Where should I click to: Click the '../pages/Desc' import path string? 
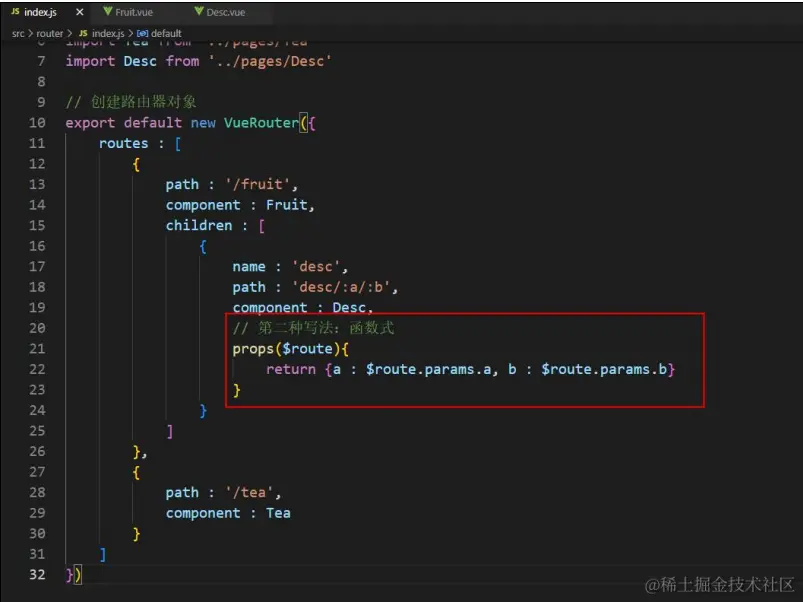click(x=270, y=61)
